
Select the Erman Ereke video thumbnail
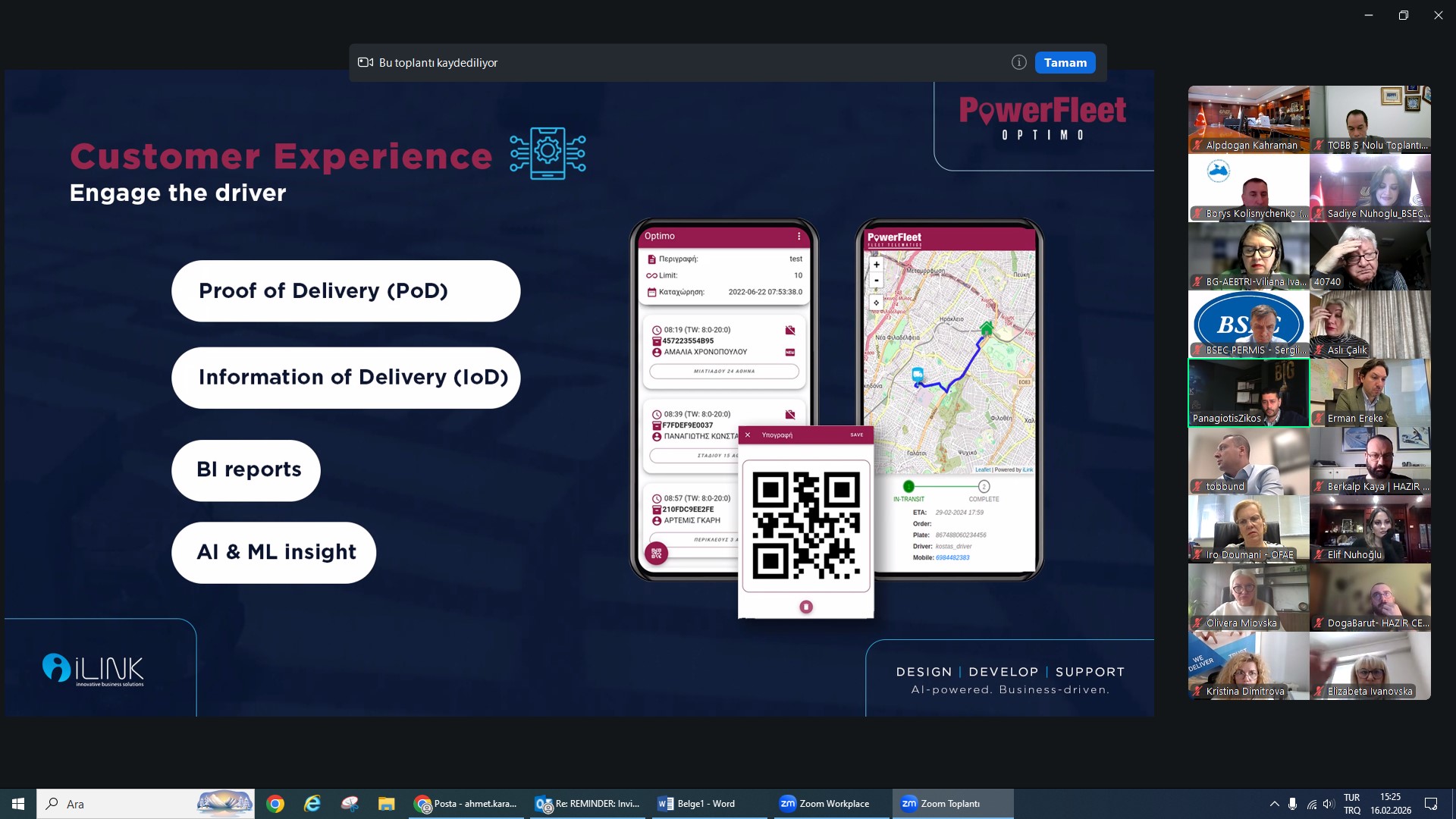[1370, 393]
